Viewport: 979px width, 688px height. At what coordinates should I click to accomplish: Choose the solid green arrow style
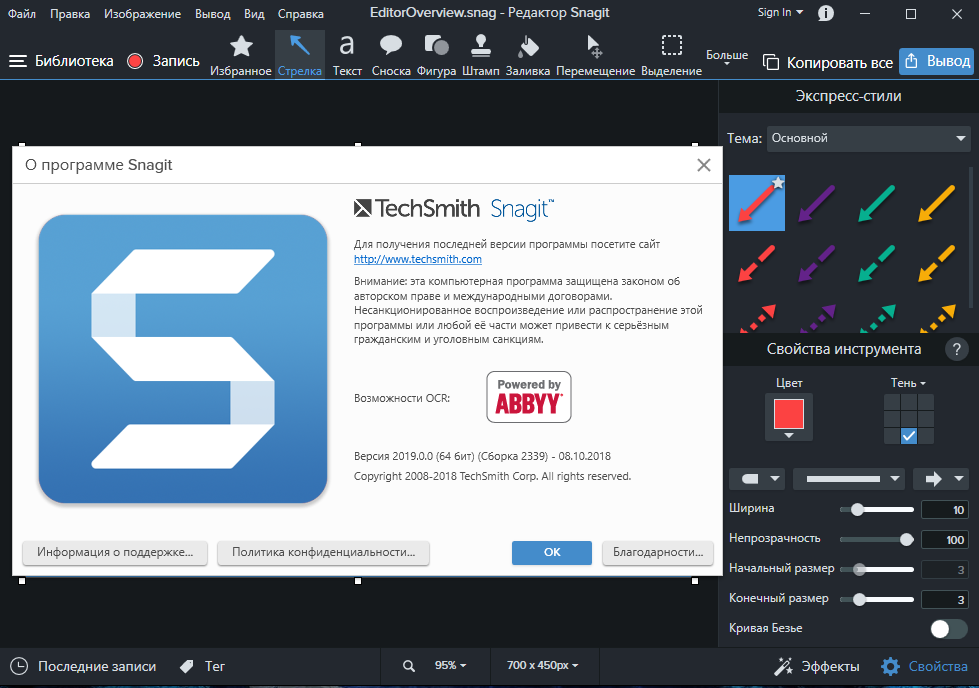pos(877,204)
